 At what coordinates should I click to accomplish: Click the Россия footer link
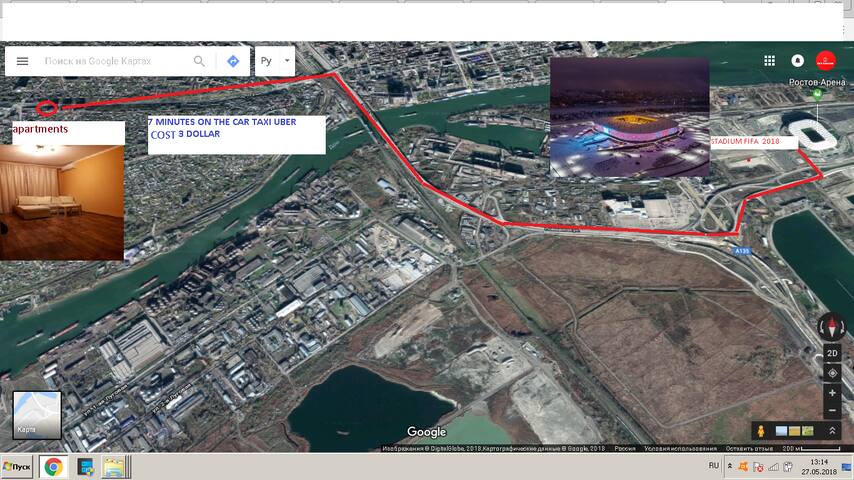click(625, 448)
